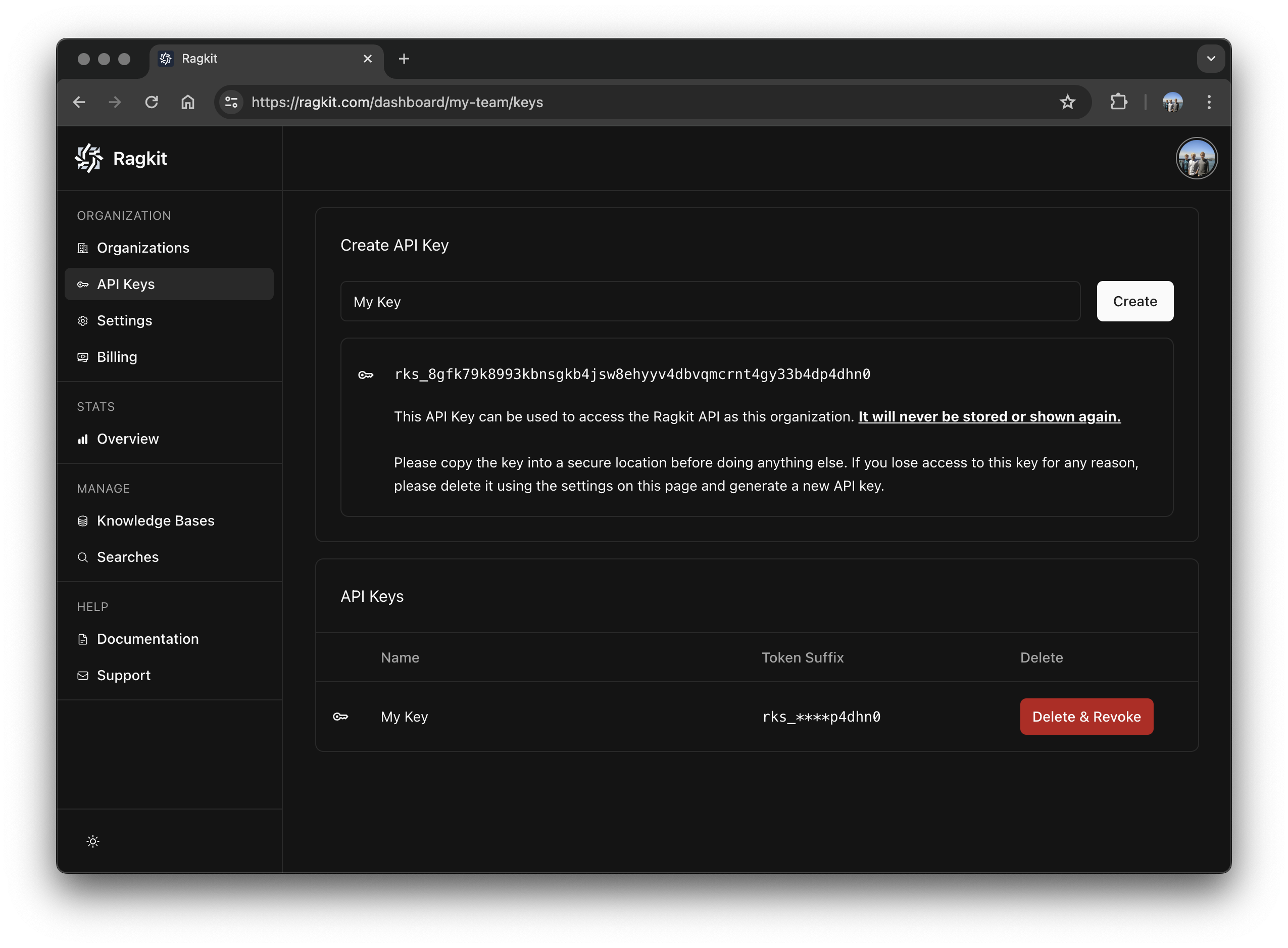The height and width of the screenshot is (948, 1288).
Task: Click the browser home icon
Action: coord(187,102)
